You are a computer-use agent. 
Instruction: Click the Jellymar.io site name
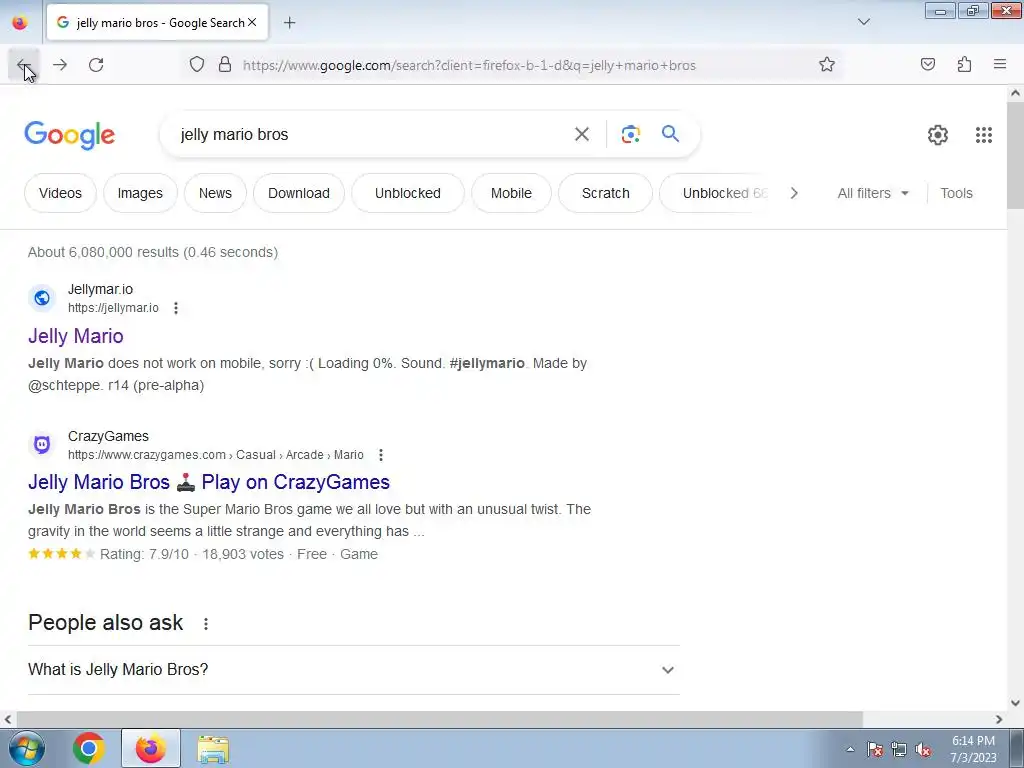[x=101, y=289]
